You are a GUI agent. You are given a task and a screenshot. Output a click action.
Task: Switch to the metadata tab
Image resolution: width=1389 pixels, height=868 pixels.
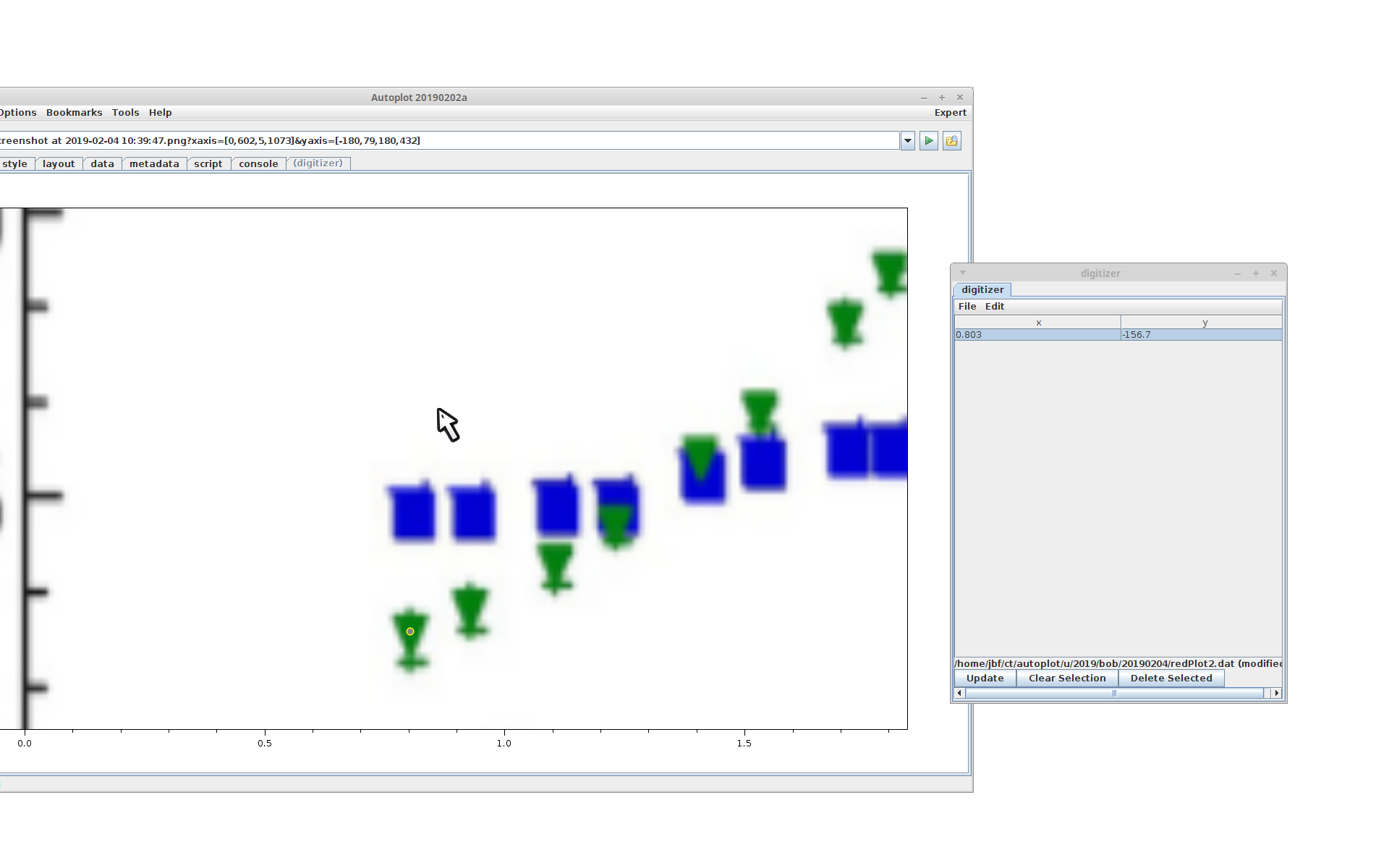(x=154, y=164)
